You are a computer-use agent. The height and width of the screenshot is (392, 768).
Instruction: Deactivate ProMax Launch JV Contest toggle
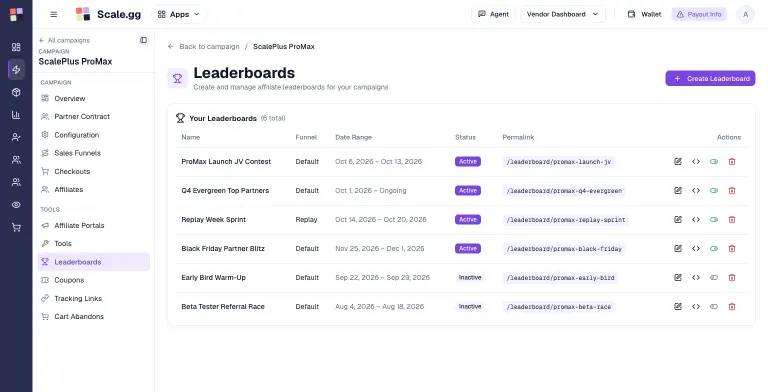714,162
